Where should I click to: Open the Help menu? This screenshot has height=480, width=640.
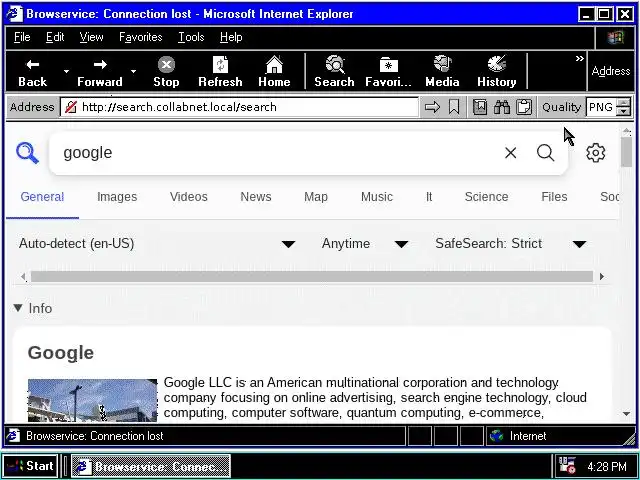coord(231,37)
